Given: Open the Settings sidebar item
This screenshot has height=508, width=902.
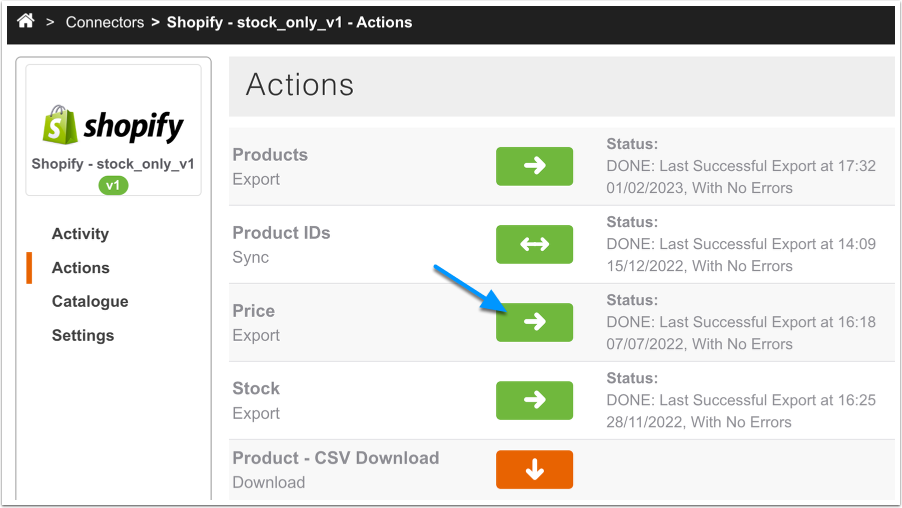Looking at the screenshot, I should coord(83,336).
